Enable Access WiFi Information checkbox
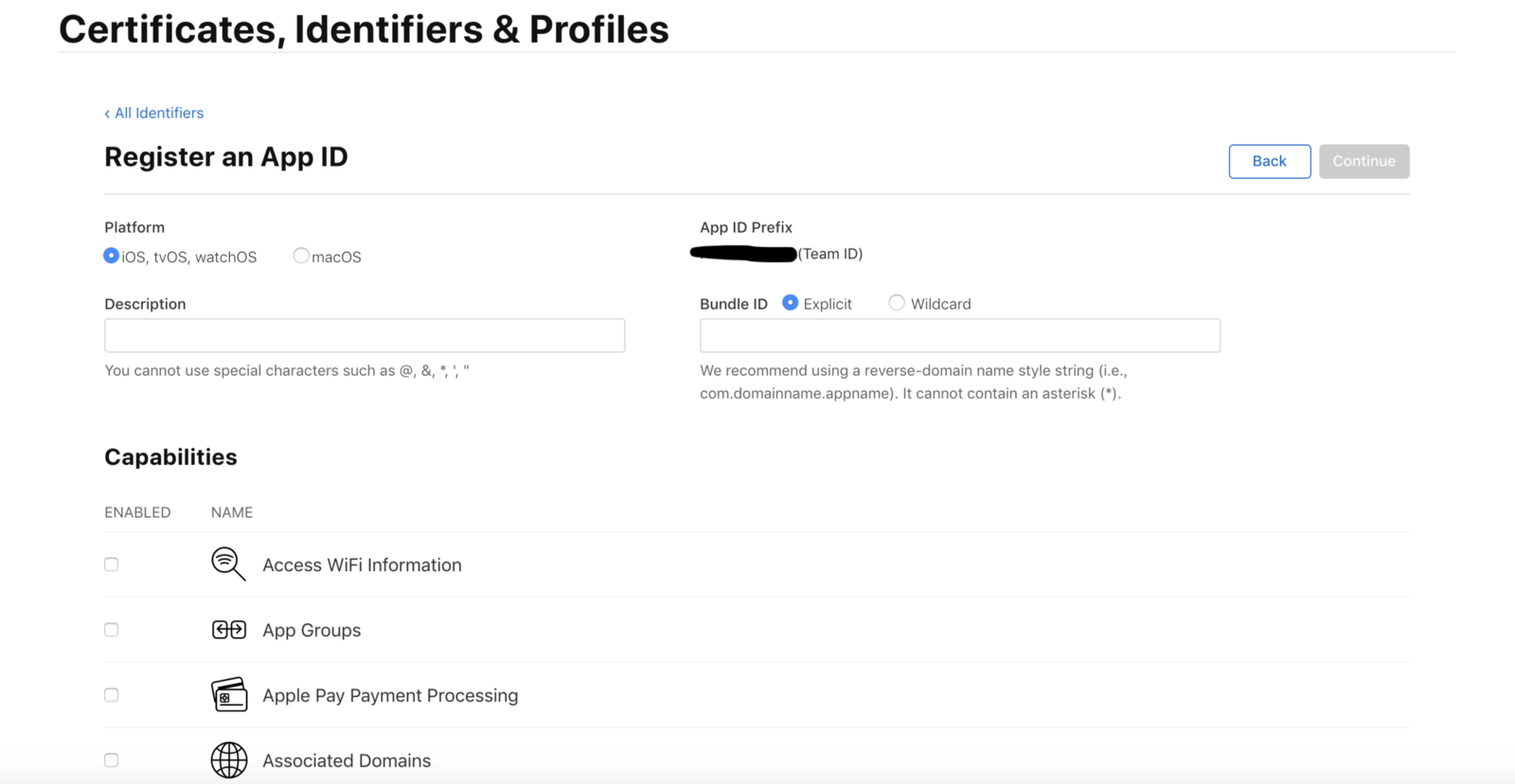This screenshot has width=1515, height=784. pos(112,564)
